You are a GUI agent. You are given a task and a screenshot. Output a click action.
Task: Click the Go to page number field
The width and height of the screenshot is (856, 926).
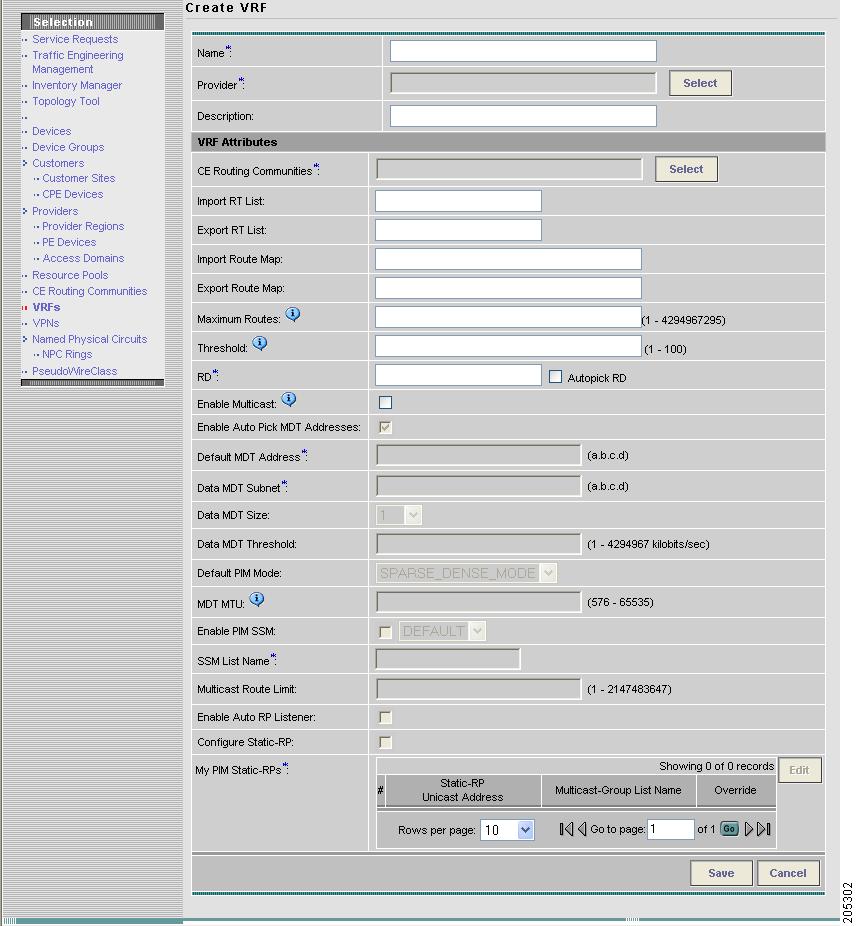pyautogui.click(x=671, y=829)
